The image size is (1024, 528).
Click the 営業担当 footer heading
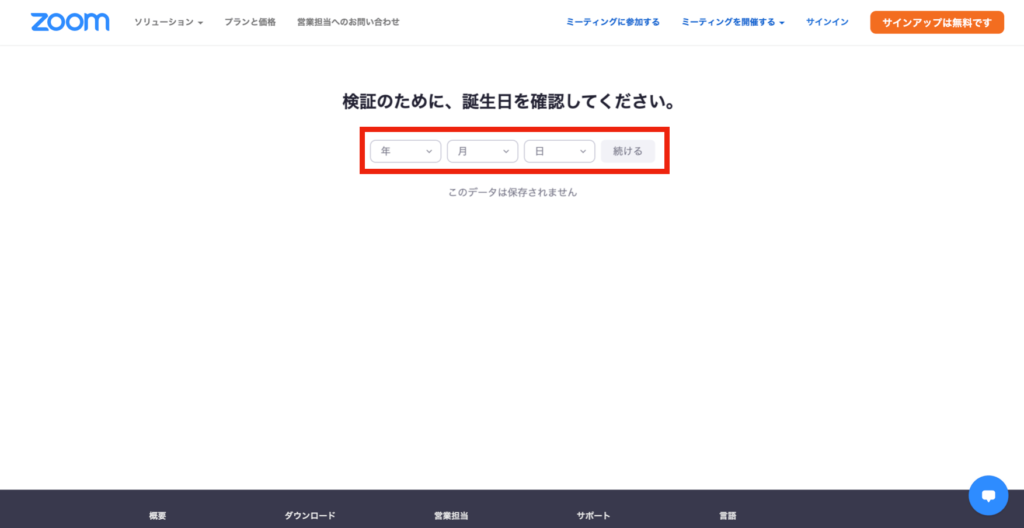449,516
